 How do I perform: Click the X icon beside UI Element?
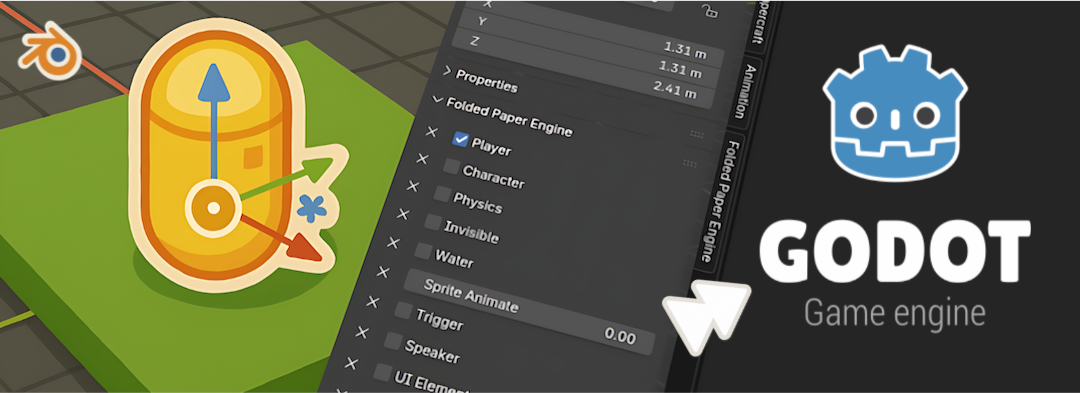(351, 363)
